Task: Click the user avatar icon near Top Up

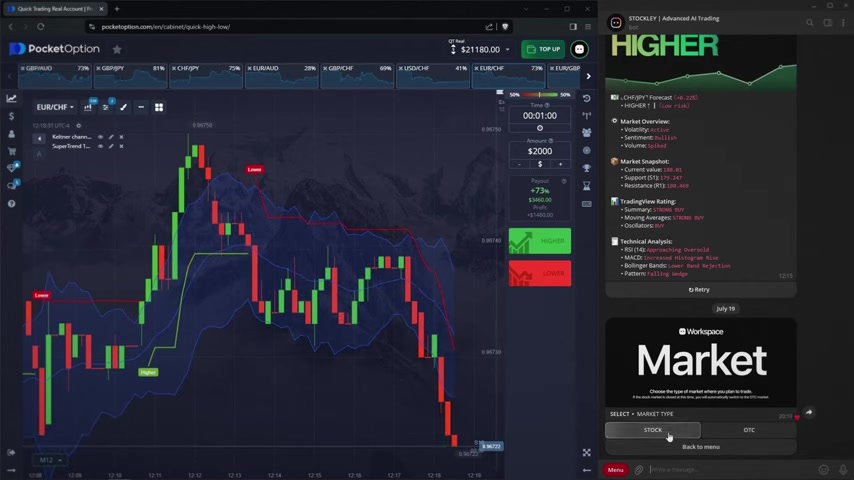Action: 580,50
